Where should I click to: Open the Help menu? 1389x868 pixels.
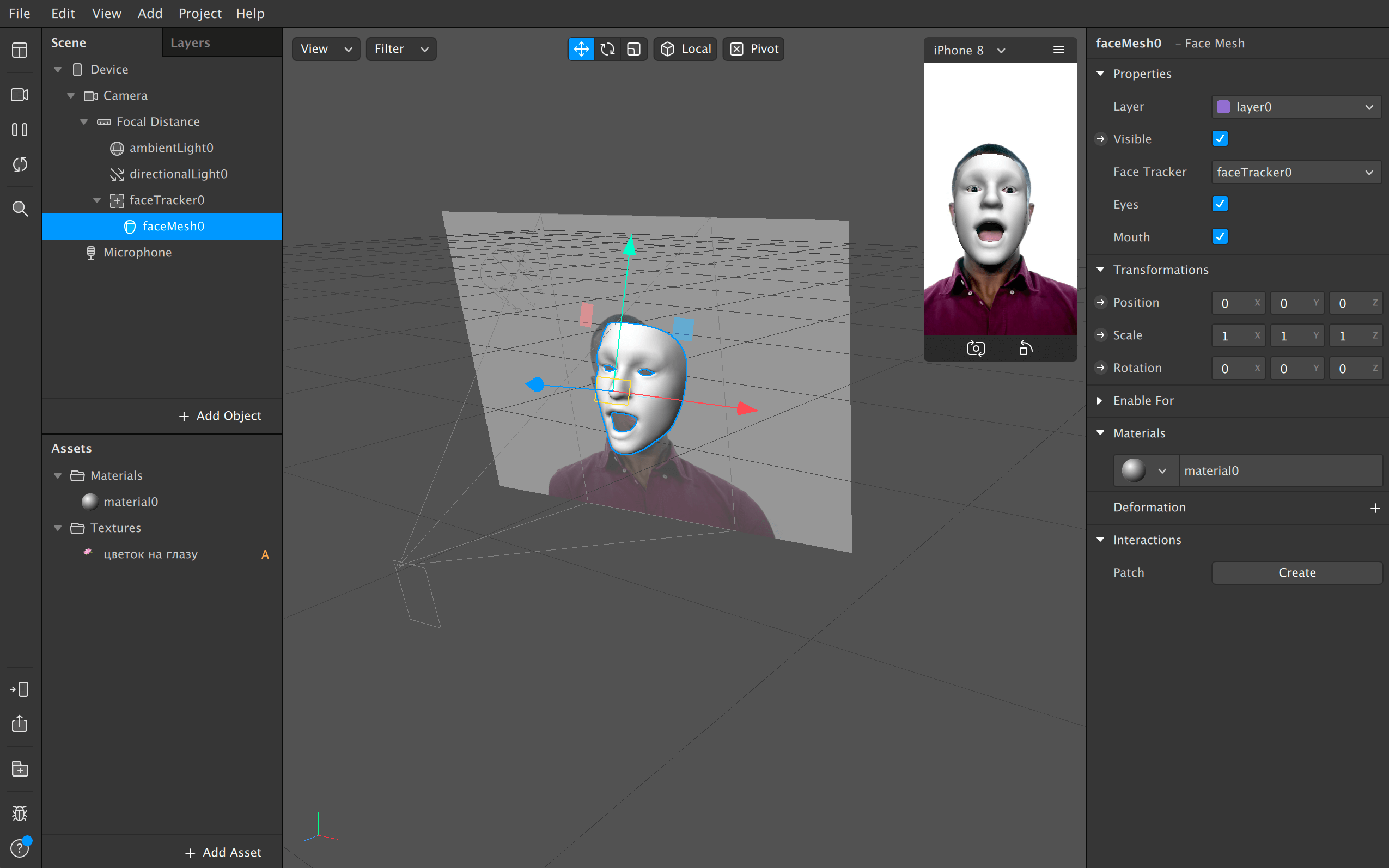pos(251,13)
